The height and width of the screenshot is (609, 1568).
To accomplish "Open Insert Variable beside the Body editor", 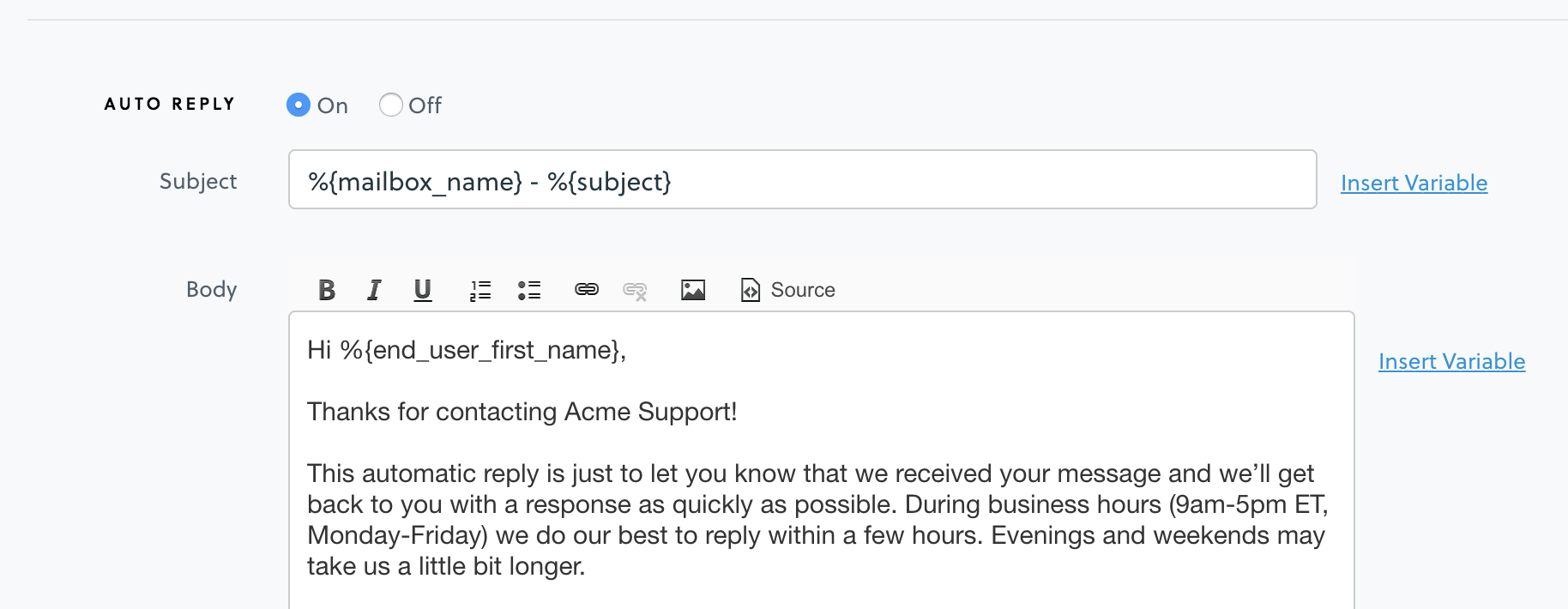I will point(1451,361).
